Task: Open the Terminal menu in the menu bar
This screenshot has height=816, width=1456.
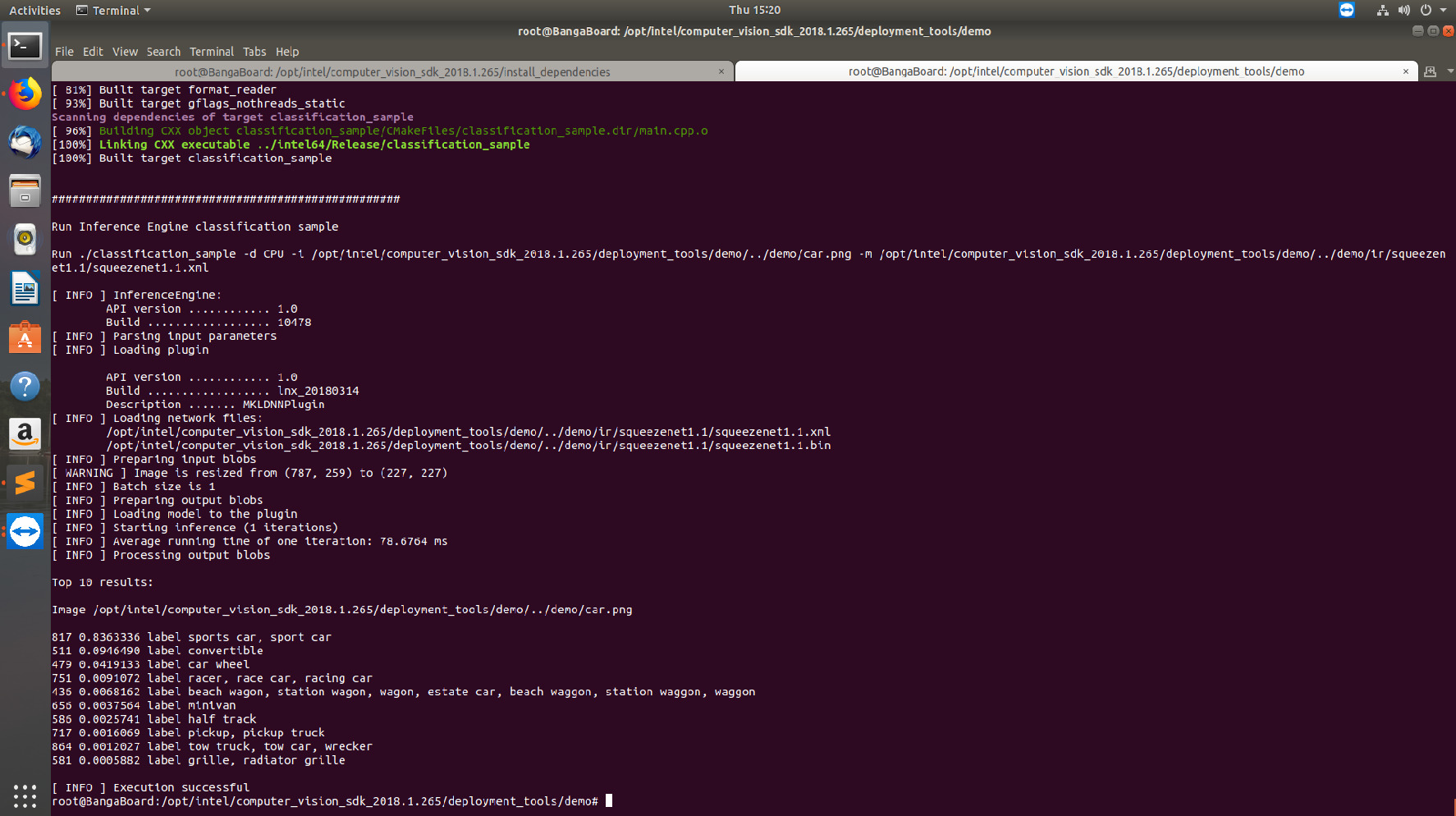Action: [212, 51]
